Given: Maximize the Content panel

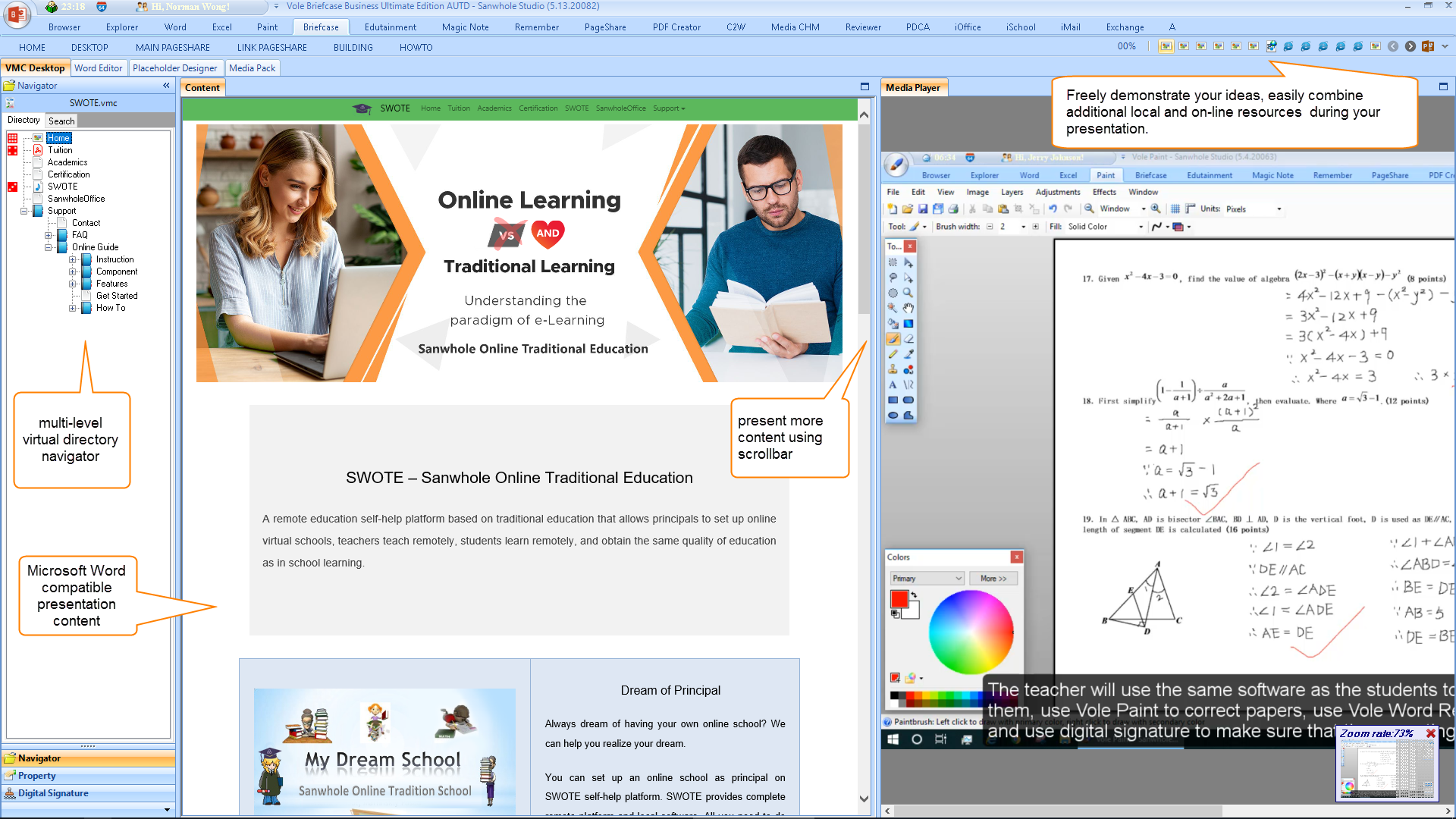Looking at the screenshot, I should 864,87.
